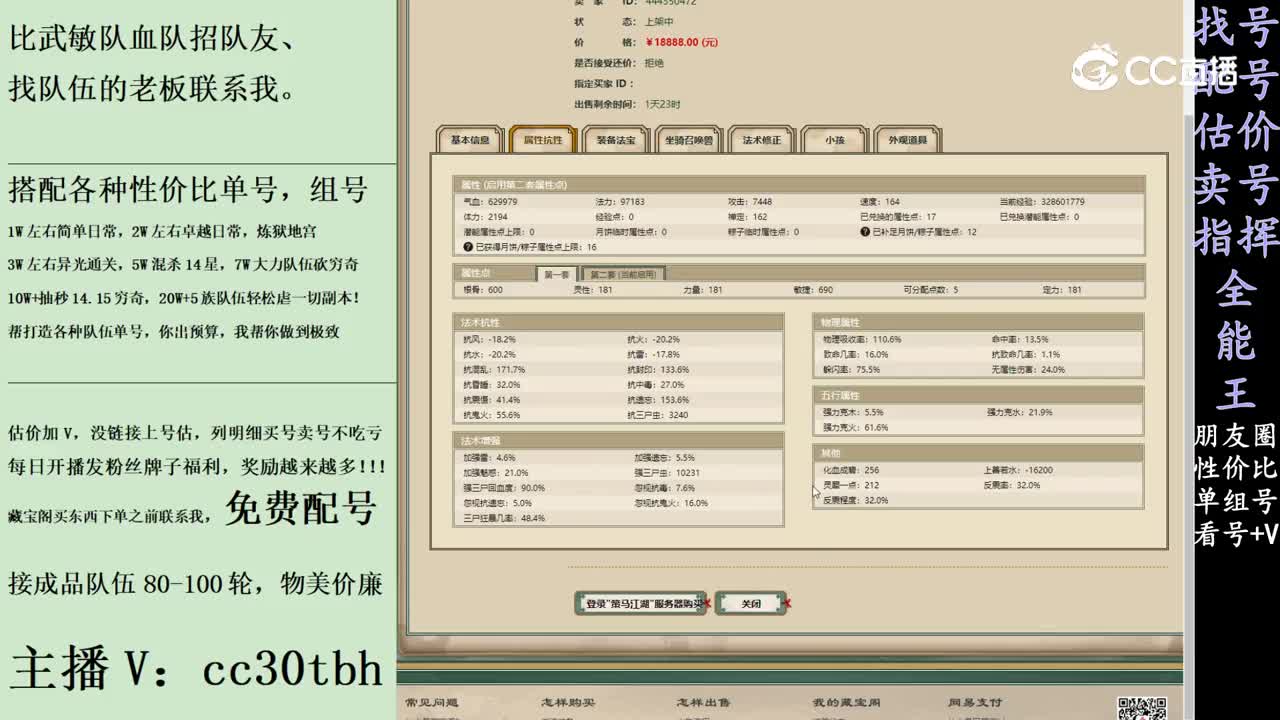This screenshot has width=1280, height=720.
Task: Switch to the 外观道具 tab
Action: [x=908, y=140]
